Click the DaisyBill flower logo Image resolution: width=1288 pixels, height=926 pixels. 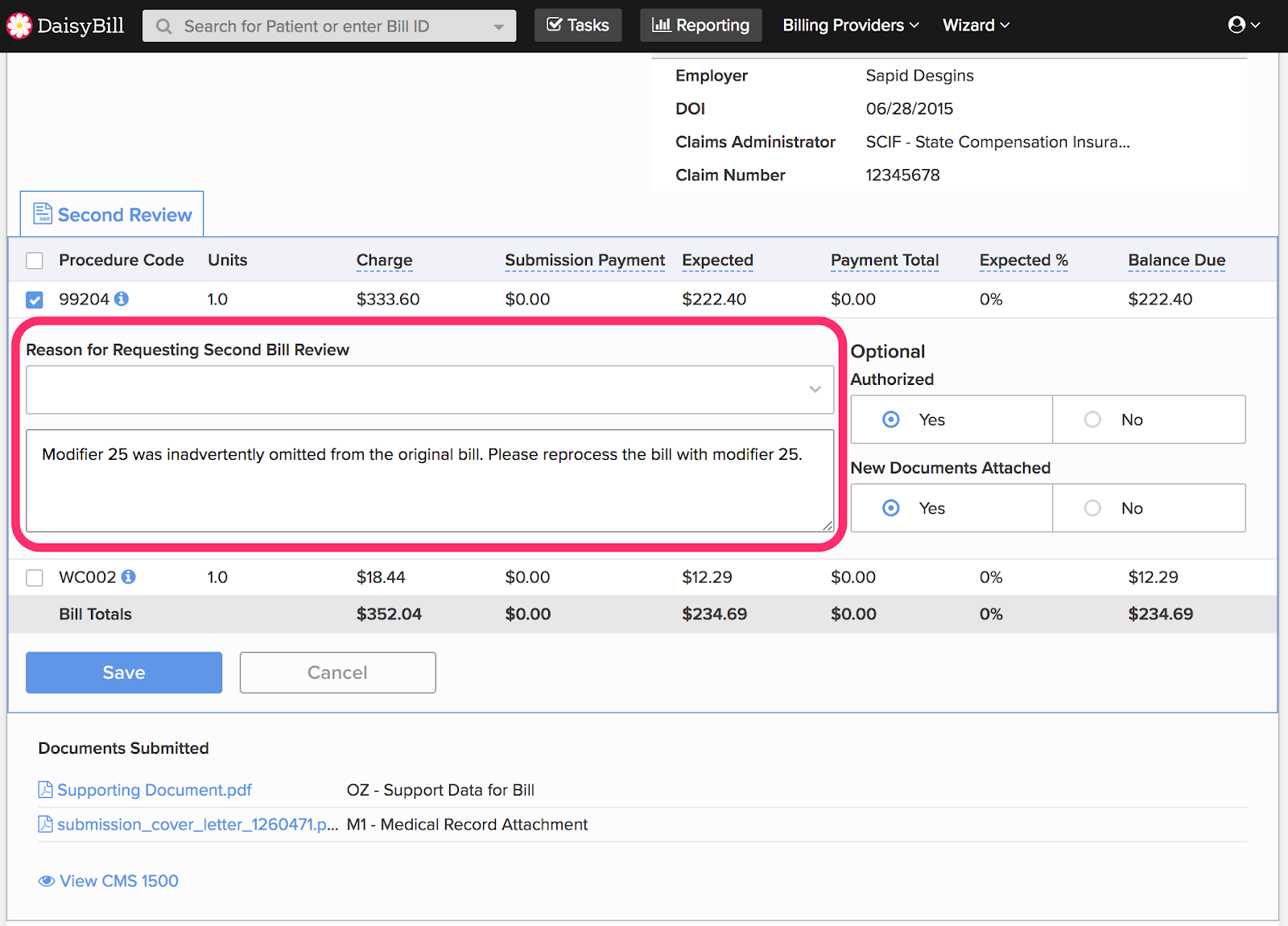19,26
